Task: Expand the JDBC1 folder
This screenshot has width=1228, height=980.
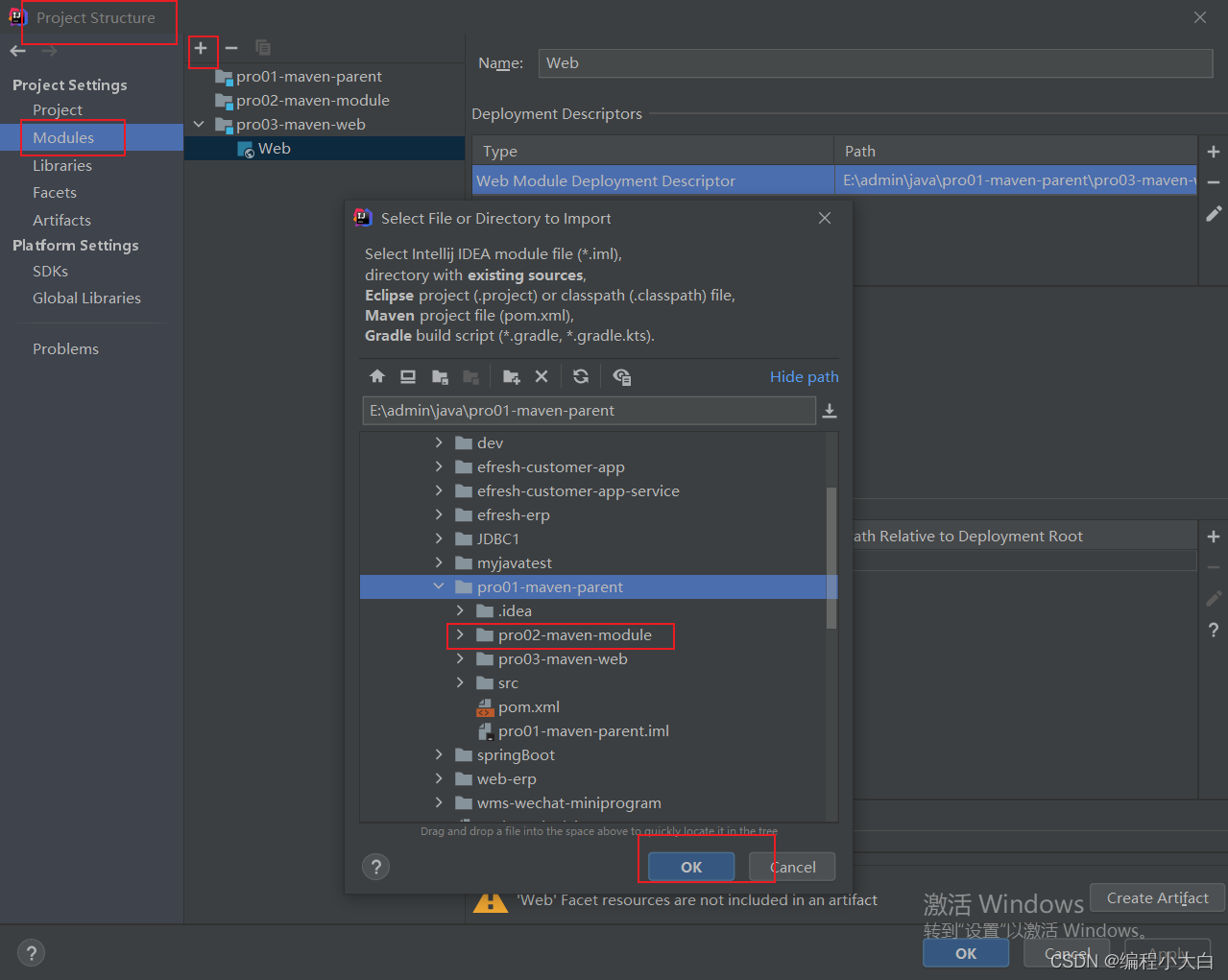Action: click(439, 538)
